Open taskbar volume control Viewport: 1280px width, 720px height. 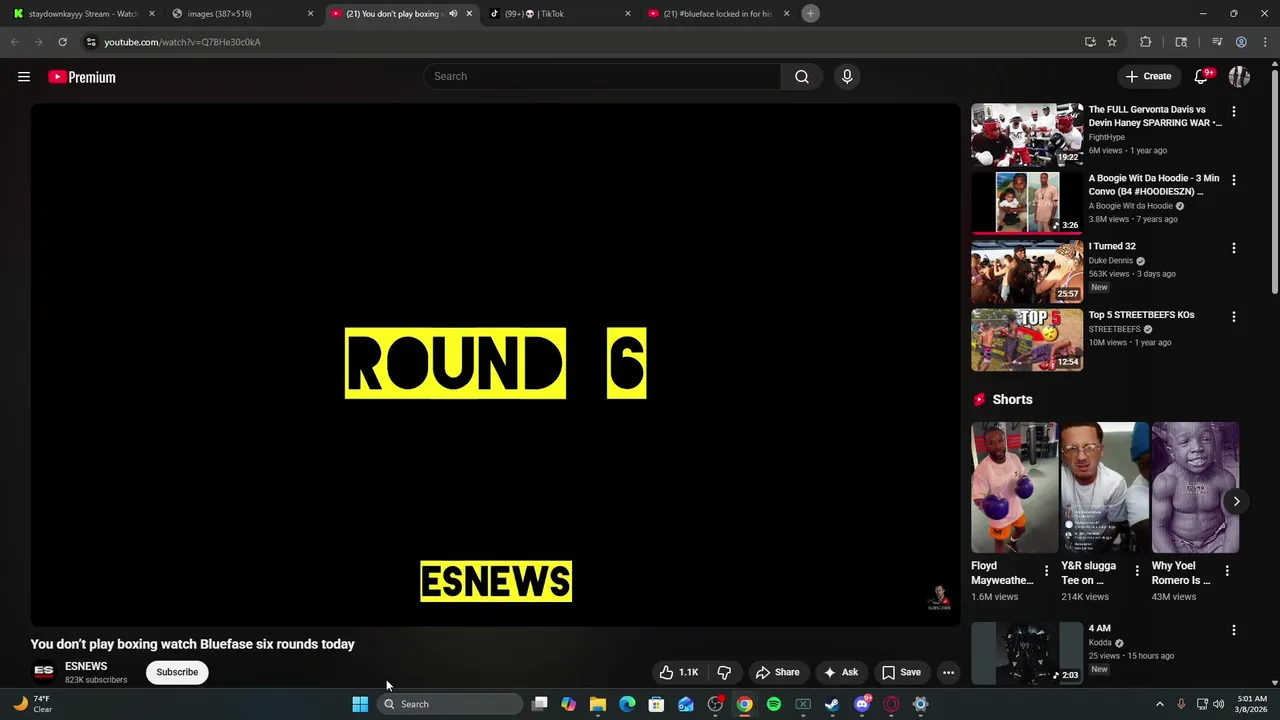click(x=1218, y=704)
